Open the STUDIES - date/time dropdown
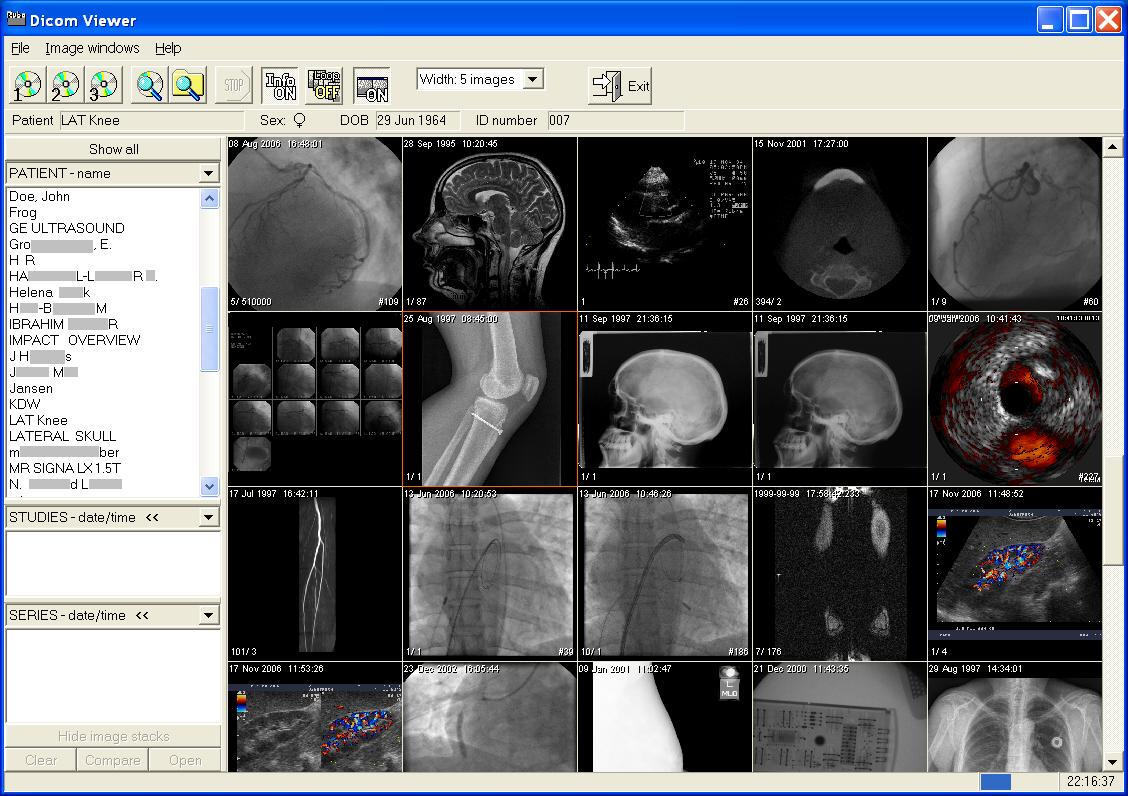Screen dimensions: 1129x796 click(x=208, y=518)
